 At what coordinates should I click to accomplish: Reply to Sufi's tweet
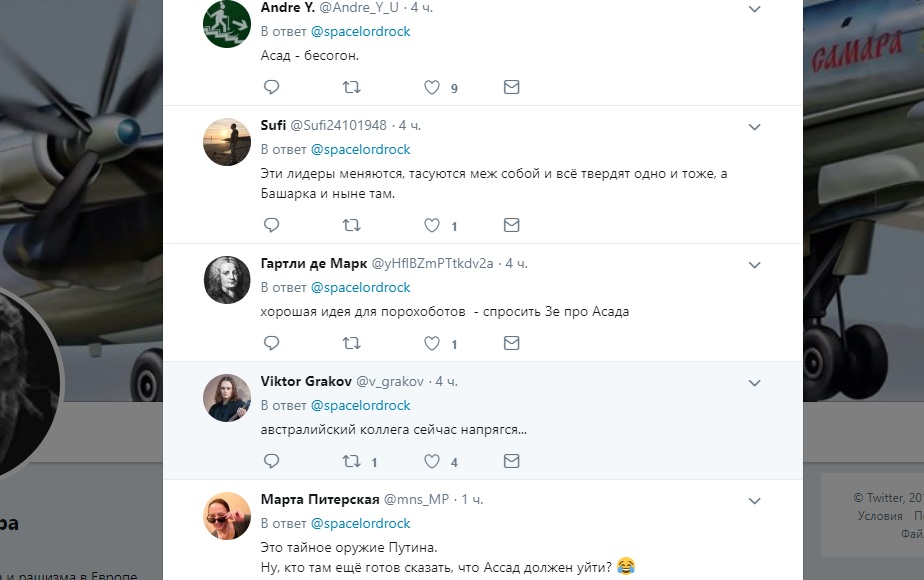click(271, 225)
